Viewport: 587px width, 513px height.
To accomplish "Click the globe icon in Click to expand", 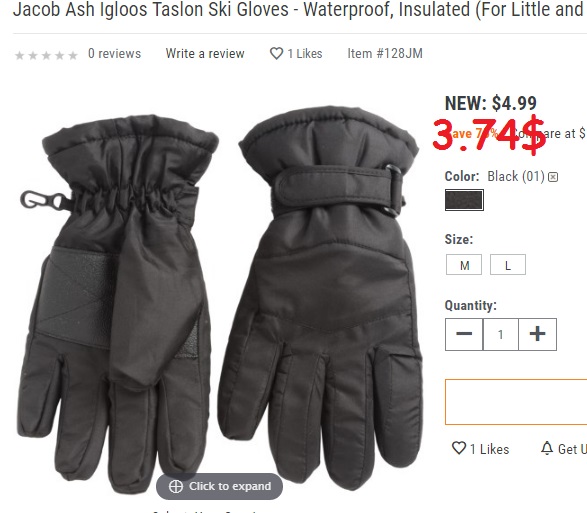I will (x=176, y=486).
